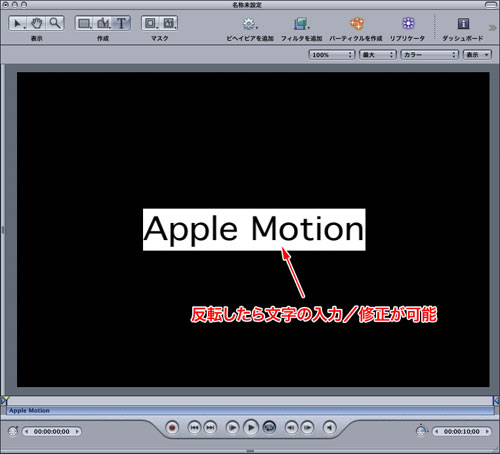Viewport: 500px width, 454px height.
Task: Select the Text (T) tool
Action: (x=121, y=23)
